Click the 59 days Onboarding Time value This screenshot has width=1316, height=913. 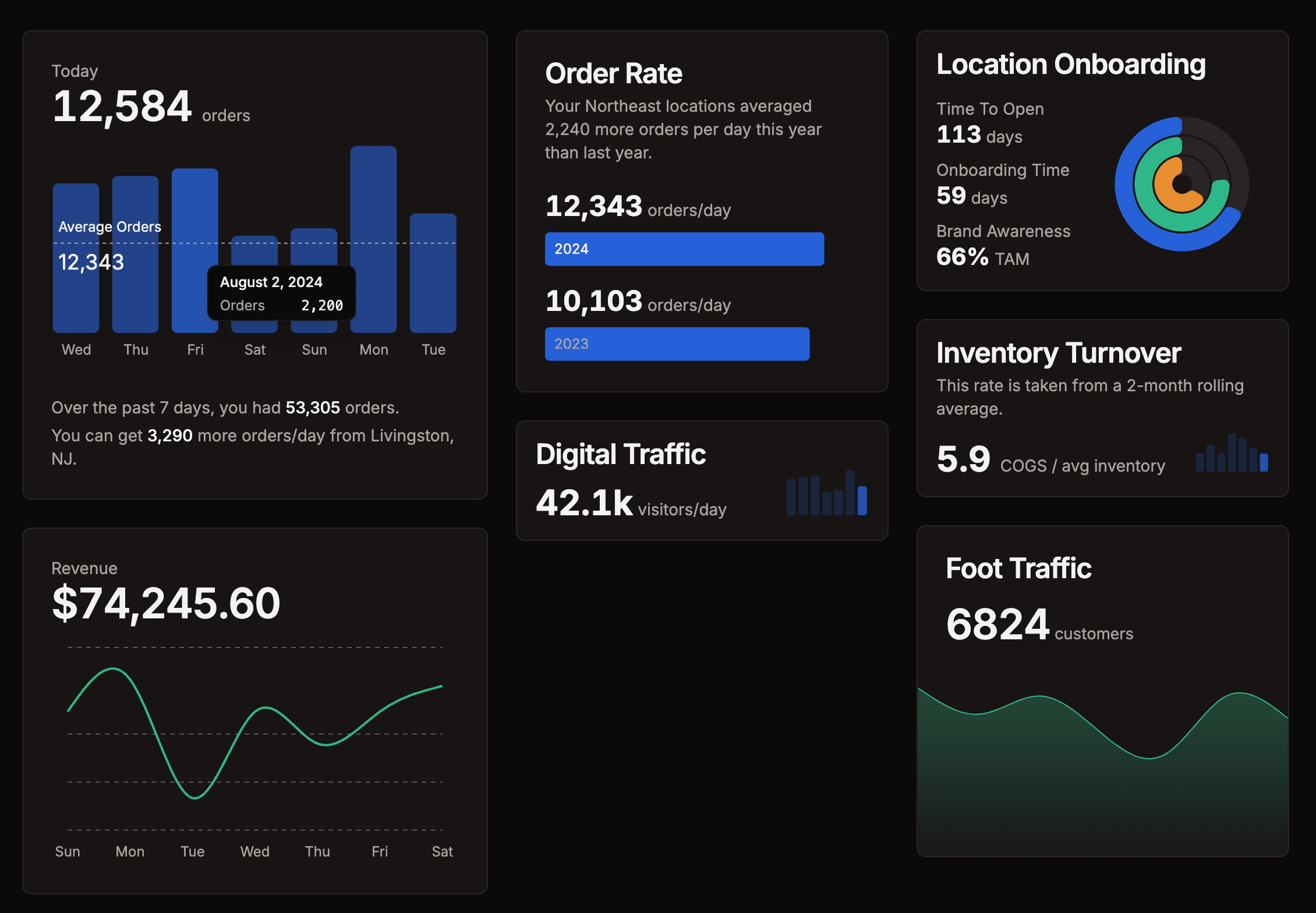tap(972, 196)
